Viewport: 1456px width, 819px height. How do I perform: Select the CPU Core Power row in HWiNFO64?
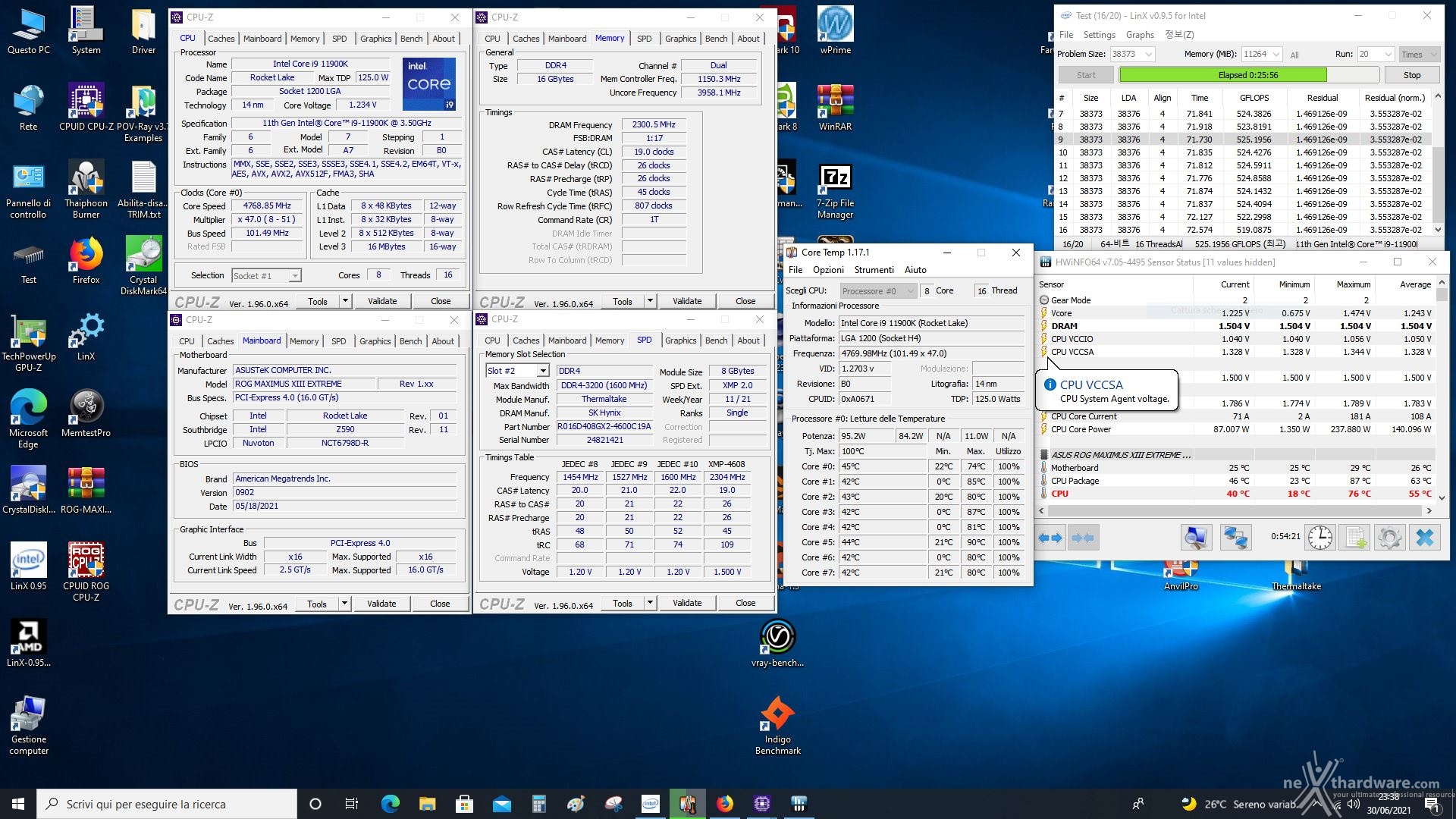click(1235, 429)
